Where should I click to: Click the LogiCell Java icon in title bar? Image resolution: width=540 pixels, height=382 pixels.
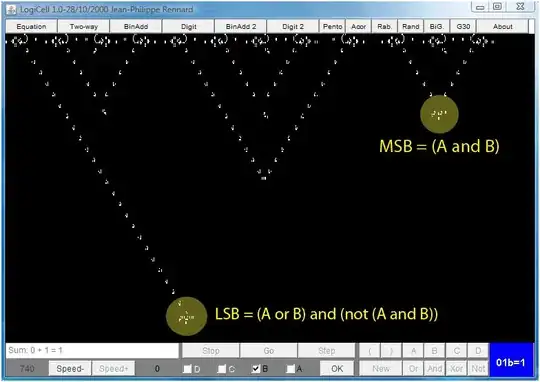12,10
